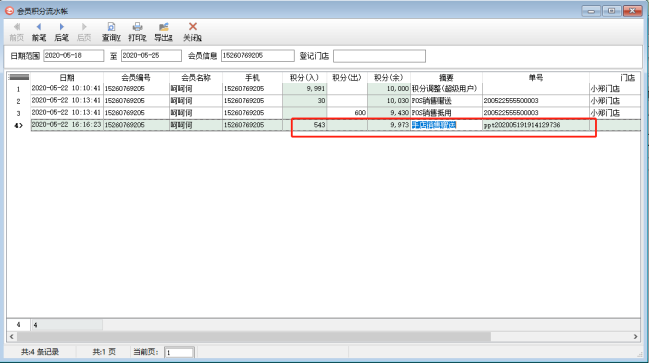Viewport: 649px width, 363px height.
Task: Close the ledger via 关闭 icon
Action: pos(192,32)
